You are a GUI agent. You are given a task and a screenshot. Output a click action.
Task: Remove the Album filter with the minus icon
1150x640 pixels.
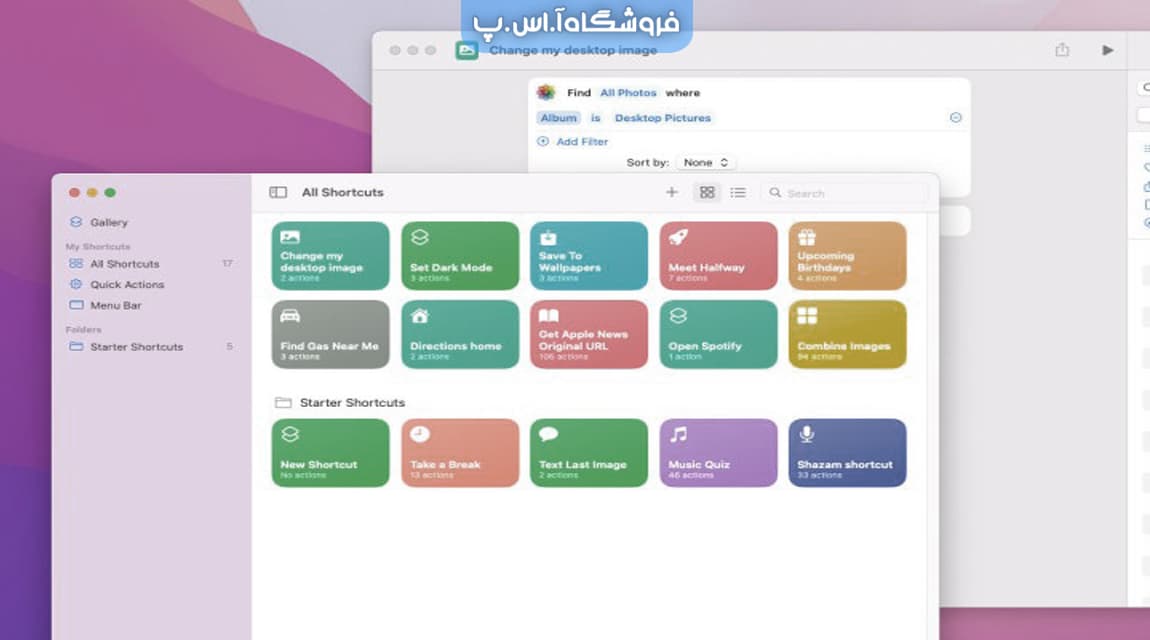(x=955, y=117)
